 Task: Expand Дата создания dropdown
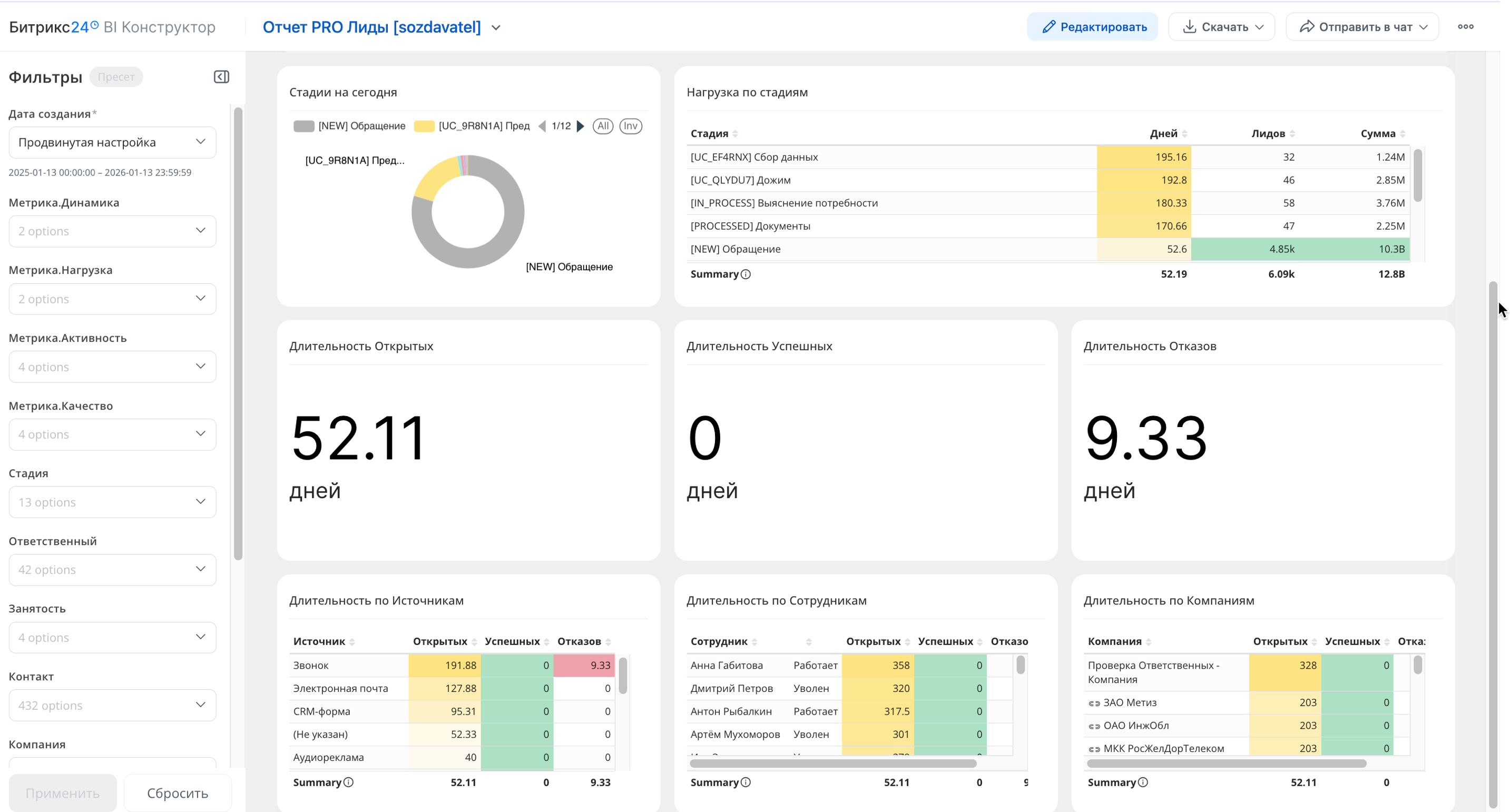(112, 142)
